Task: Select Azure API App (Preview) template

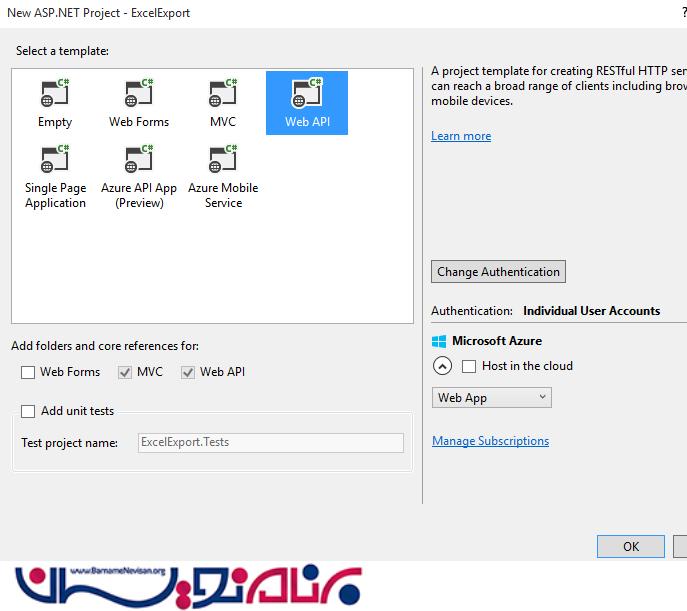Action: (139, 177)
